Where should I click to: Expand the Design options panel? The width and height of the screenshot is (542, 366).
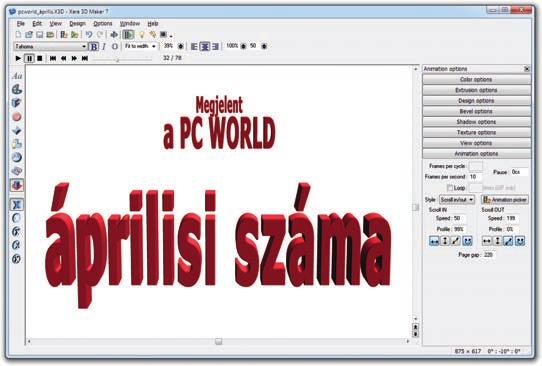(476, 101)
